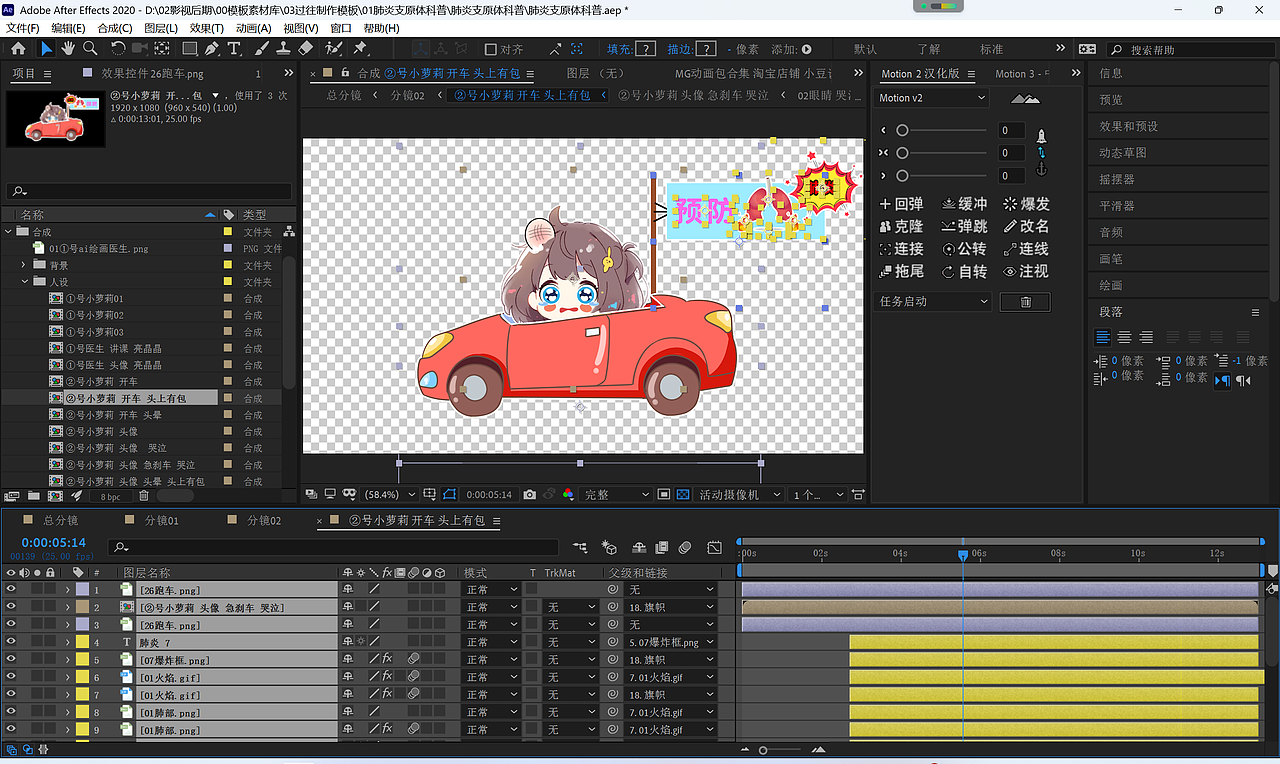Open the composition flowchart icon in the timeline

(580, 548)
